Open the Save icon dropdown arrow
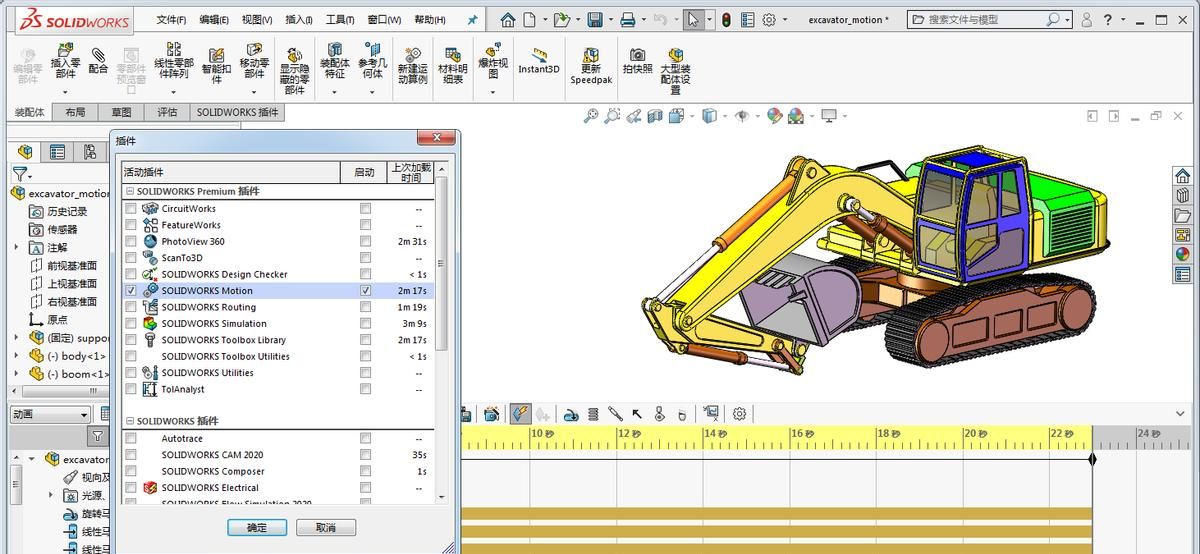 click(x=609, y=19)
